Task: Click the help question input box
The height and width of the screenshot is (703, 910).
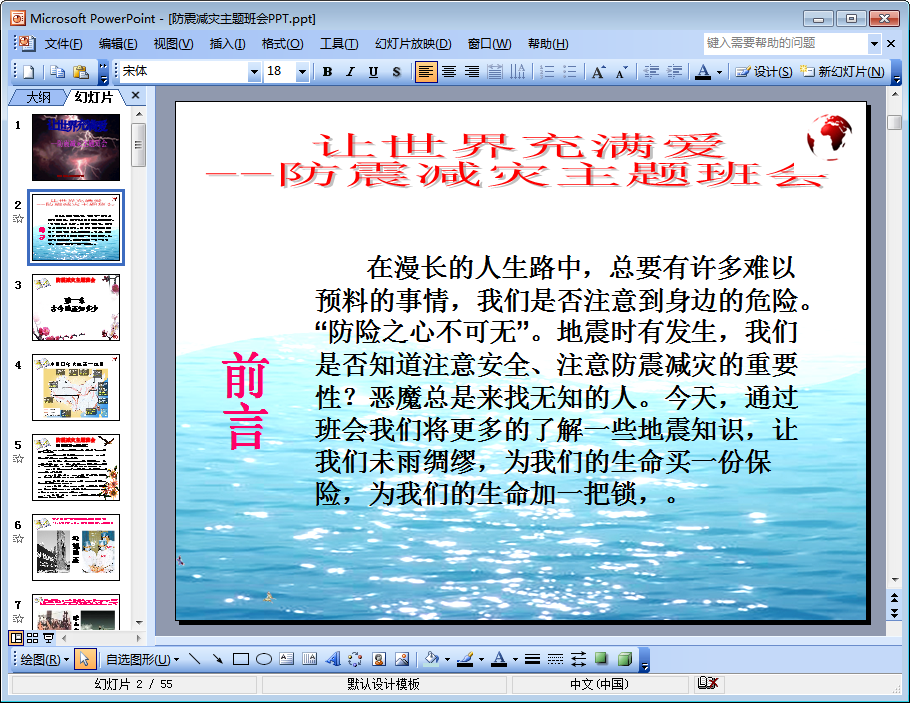Action: coord(786,43)
